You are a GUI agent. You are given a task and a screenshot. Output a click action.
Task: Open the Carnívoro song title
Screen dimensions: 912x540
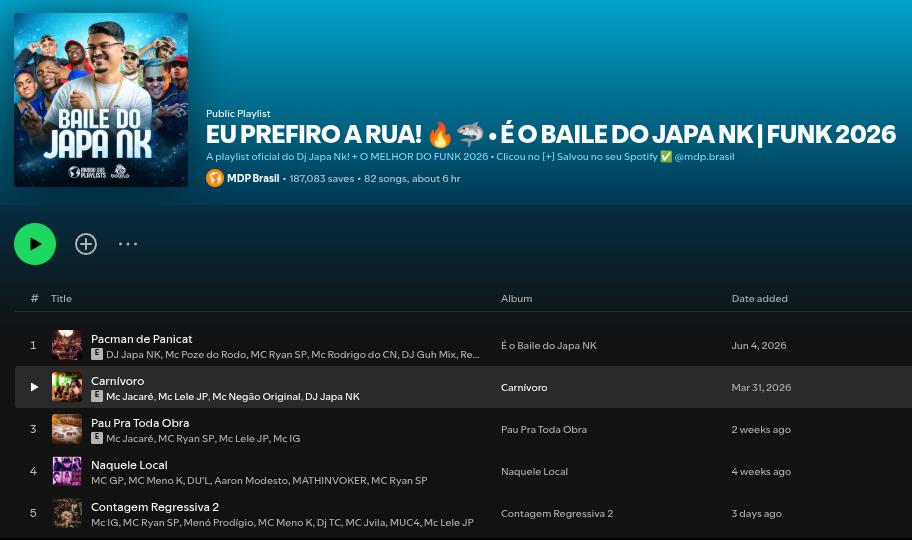click(x=117, y=381)
